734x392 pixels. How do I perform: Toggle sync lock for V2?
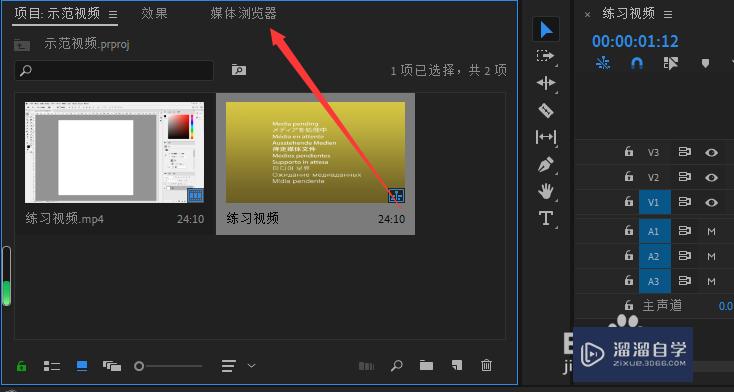[x=685, y=177]
